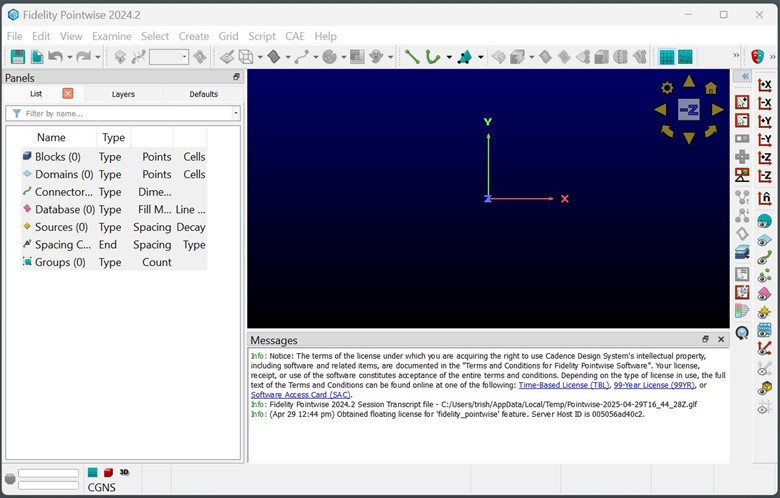Image resolution: width=780 pixels, height=498 pixels.
Task: Click the zoom magnifier icon in right toolbar
Action: pyautogui.click(x=742, y=333)
